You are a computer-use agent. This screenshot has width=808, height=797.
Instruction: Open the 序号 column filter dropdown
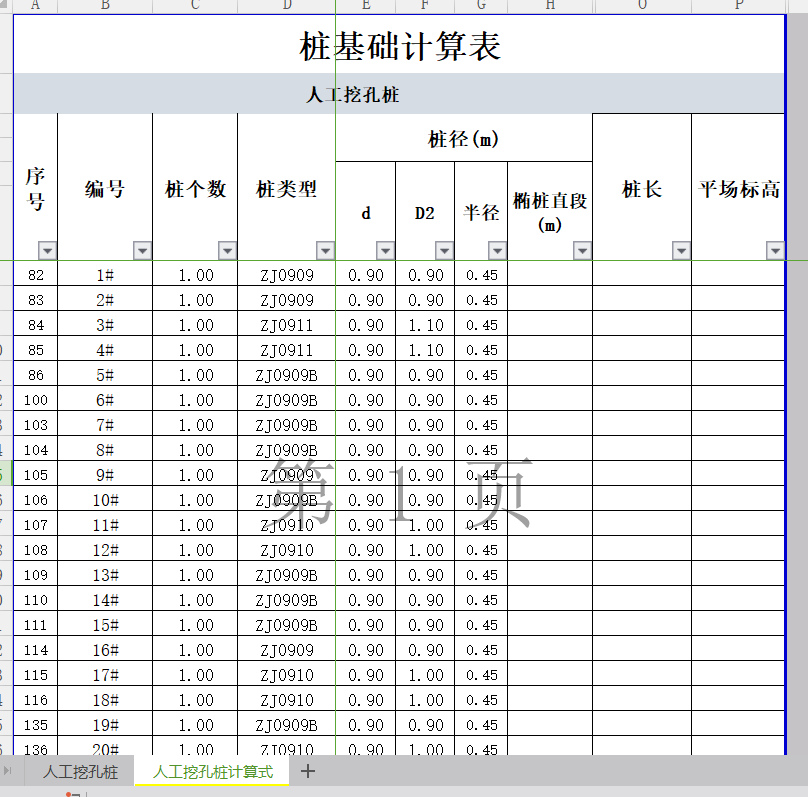pos(46,250)
